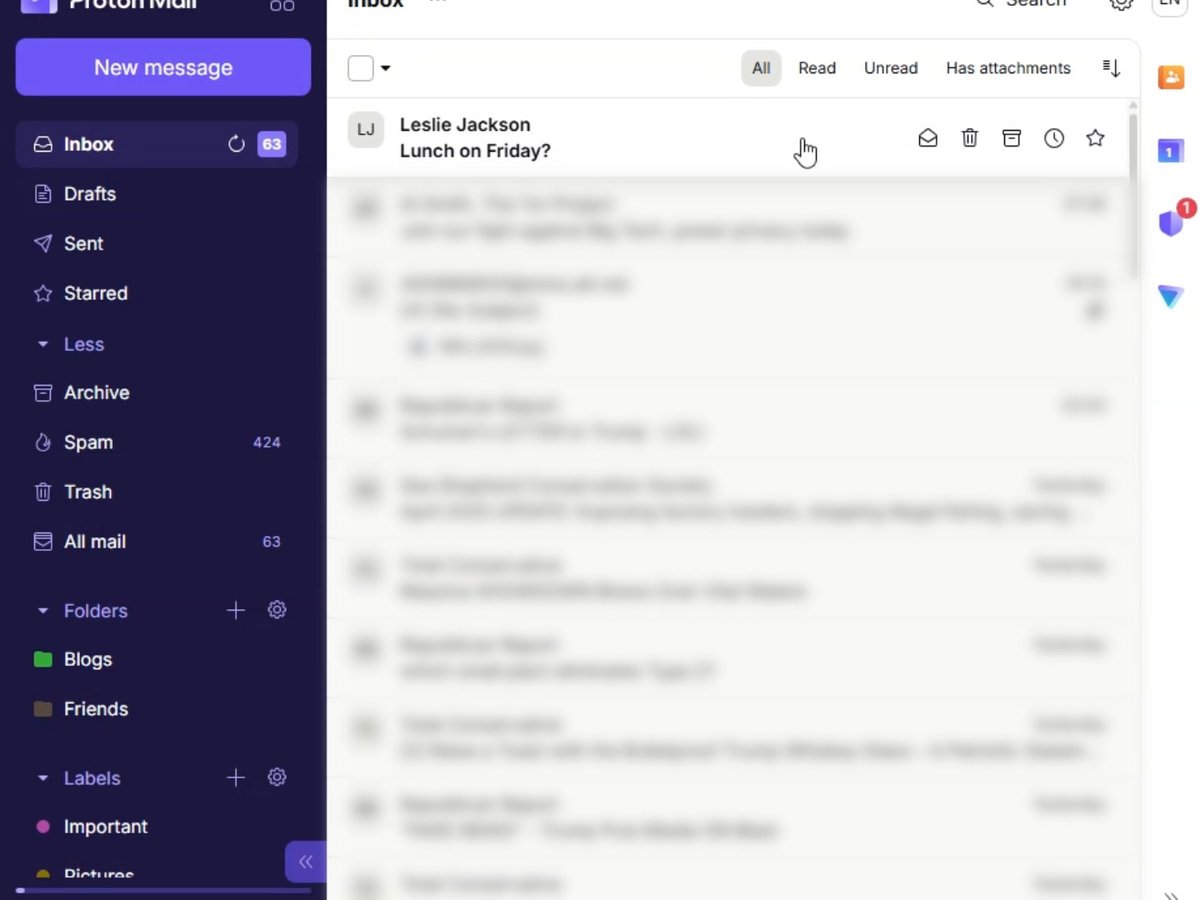Open the app switcher grid icon

[x=282, y=5]
